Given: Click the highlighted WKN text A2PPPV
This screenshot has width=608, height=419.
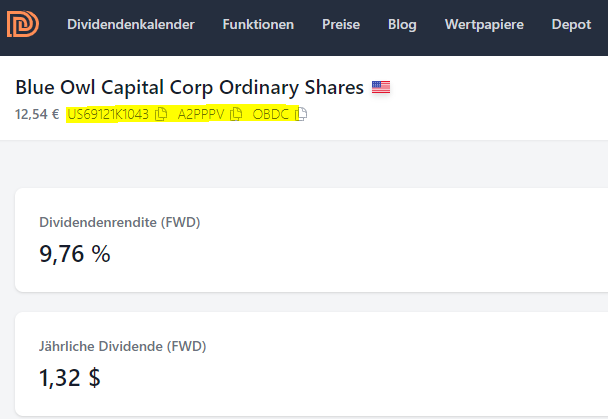Looking at the screenshot, I should 202,114.
